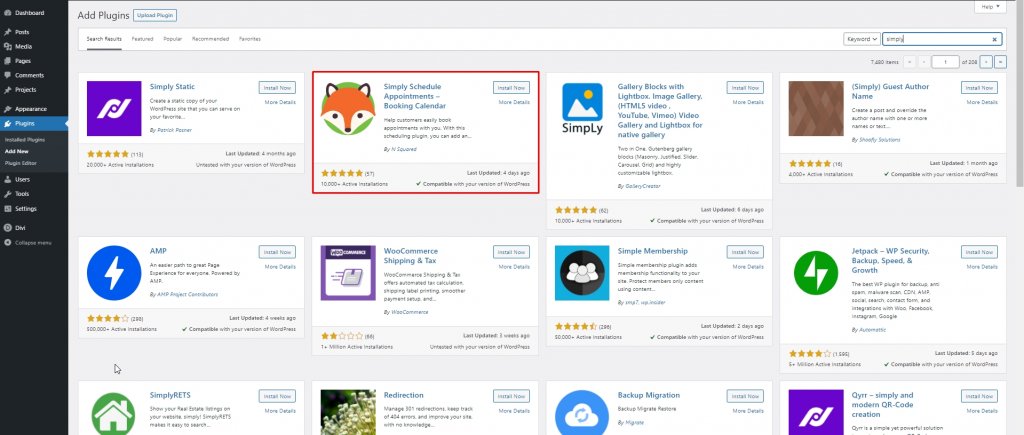The image size is (1024, 435).
Task: Go to last page of results
Action: 1000,62
